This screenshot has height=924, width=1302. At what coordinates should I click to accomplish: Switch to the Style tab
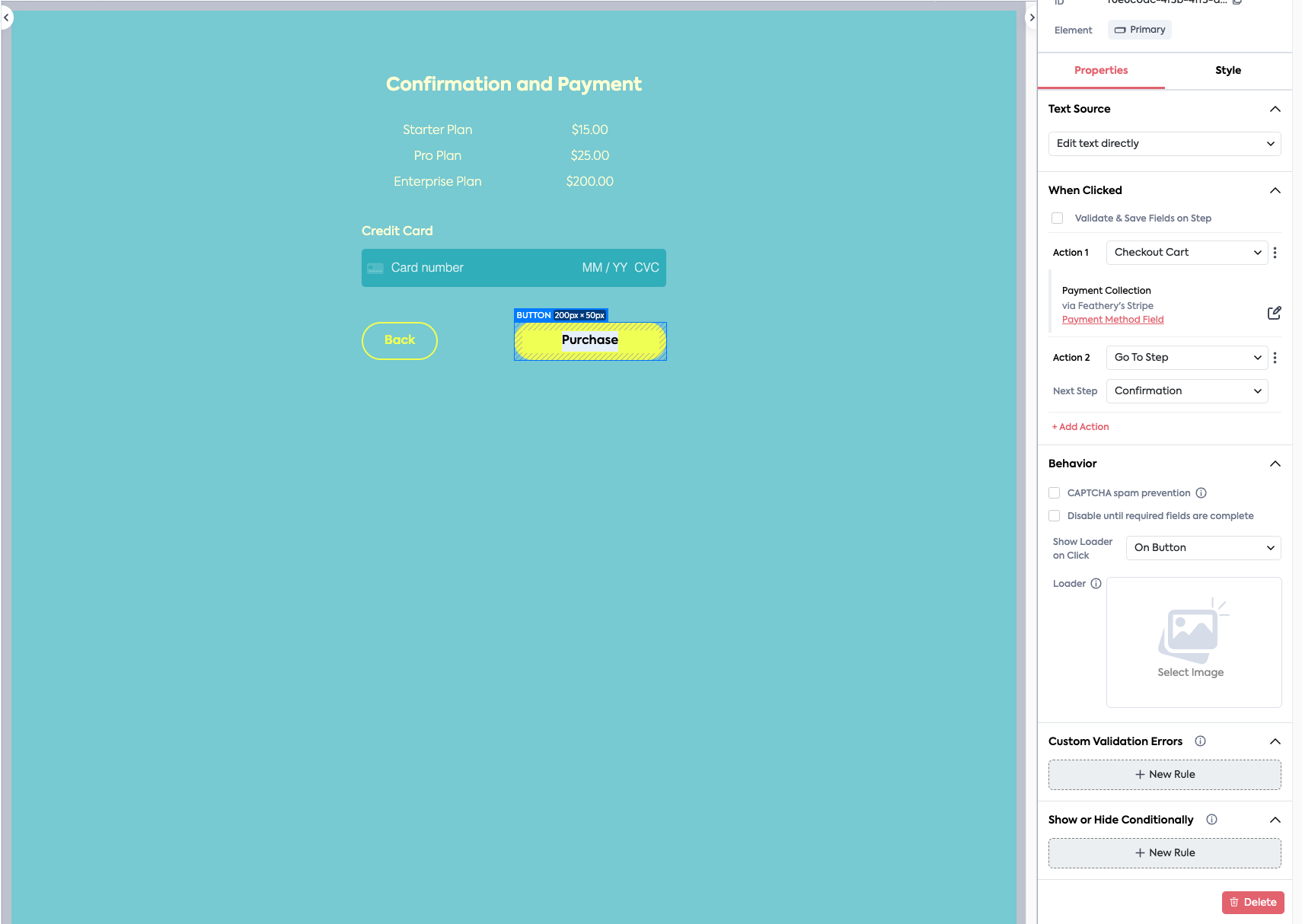(1227, 71)
